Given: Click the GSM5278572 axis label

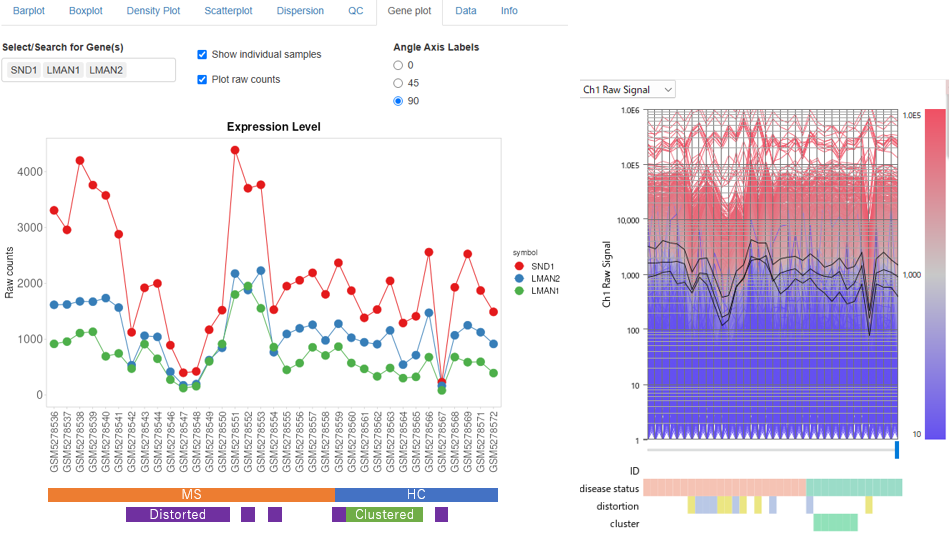Looking at the screenshot, I should pos(494,442).
